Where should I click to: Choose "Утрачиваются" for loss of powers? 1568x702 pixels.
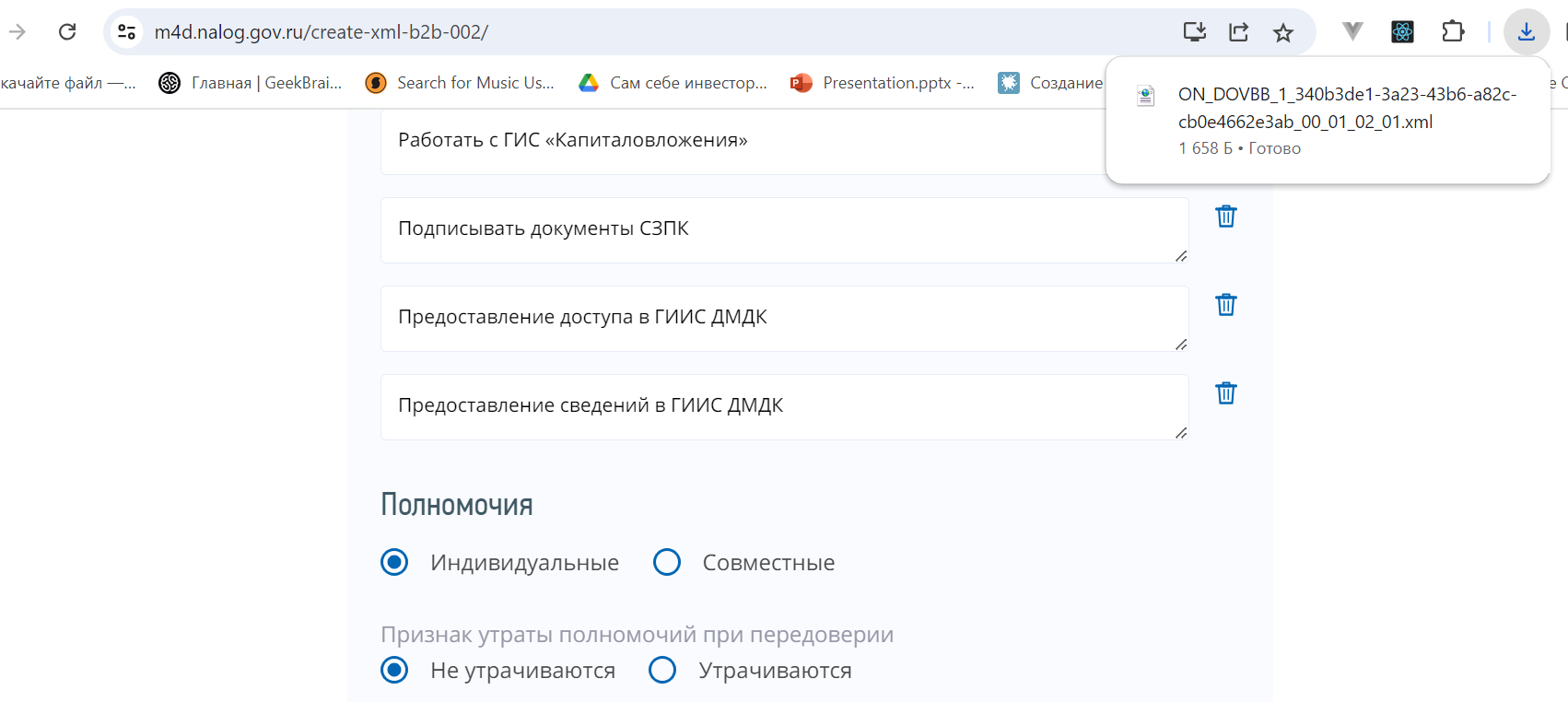click(x=662, y=670)
